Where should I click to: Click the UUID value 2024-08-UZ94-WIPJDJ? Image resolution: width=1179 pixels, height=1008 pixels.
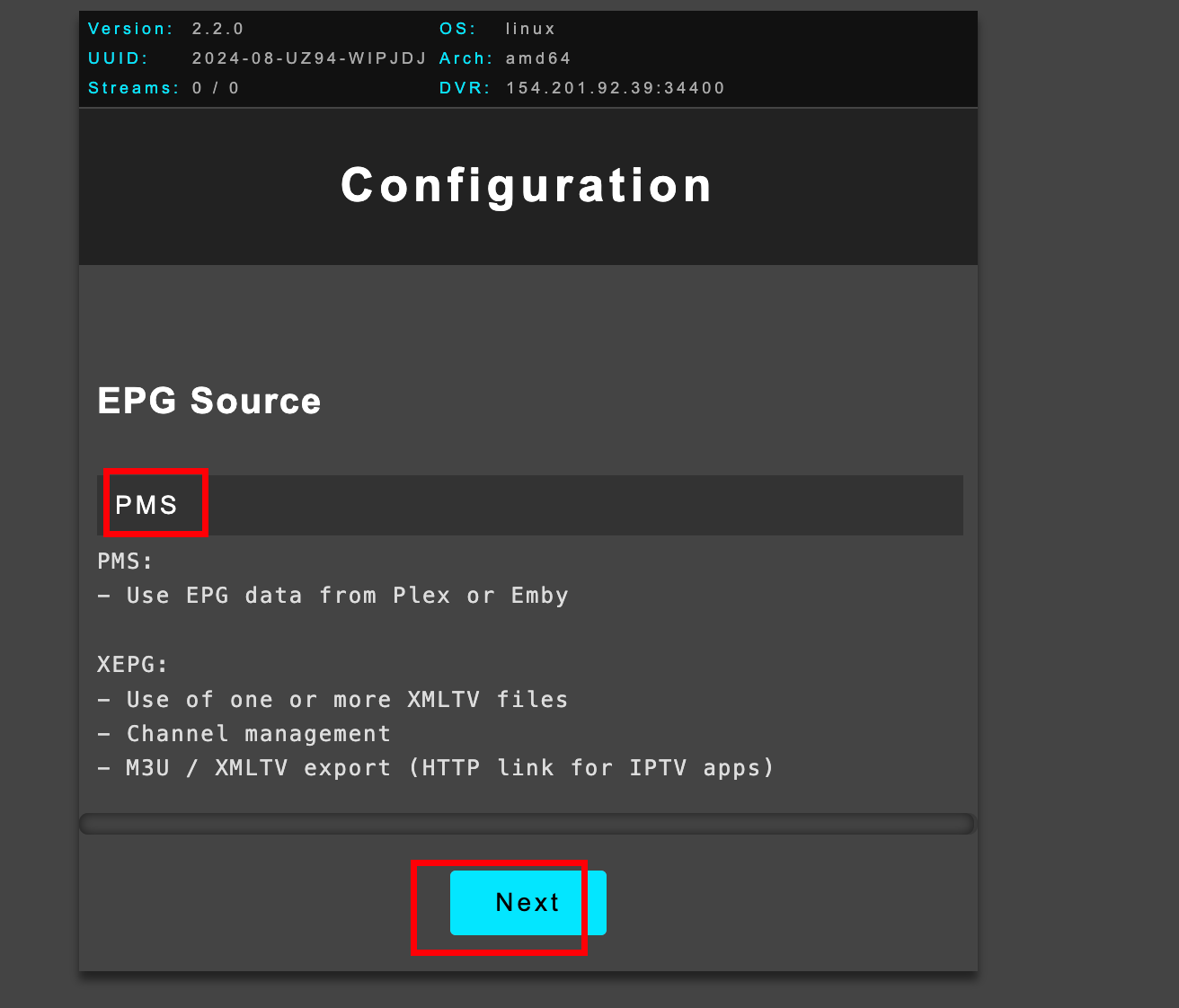pyautogui.click(x=309, y=58)
